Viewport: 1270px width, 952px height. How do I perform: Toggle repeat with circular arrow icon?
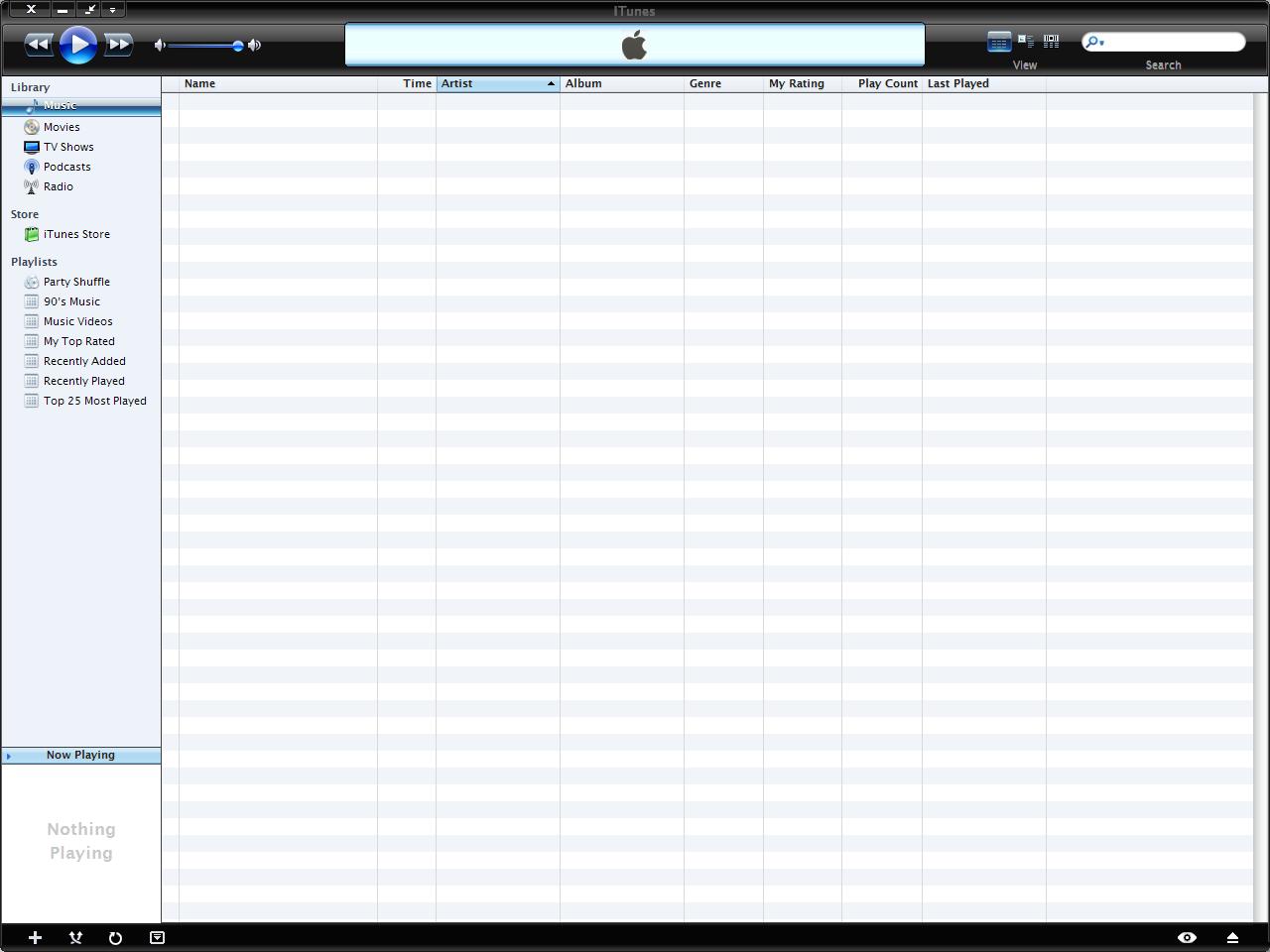115,937
